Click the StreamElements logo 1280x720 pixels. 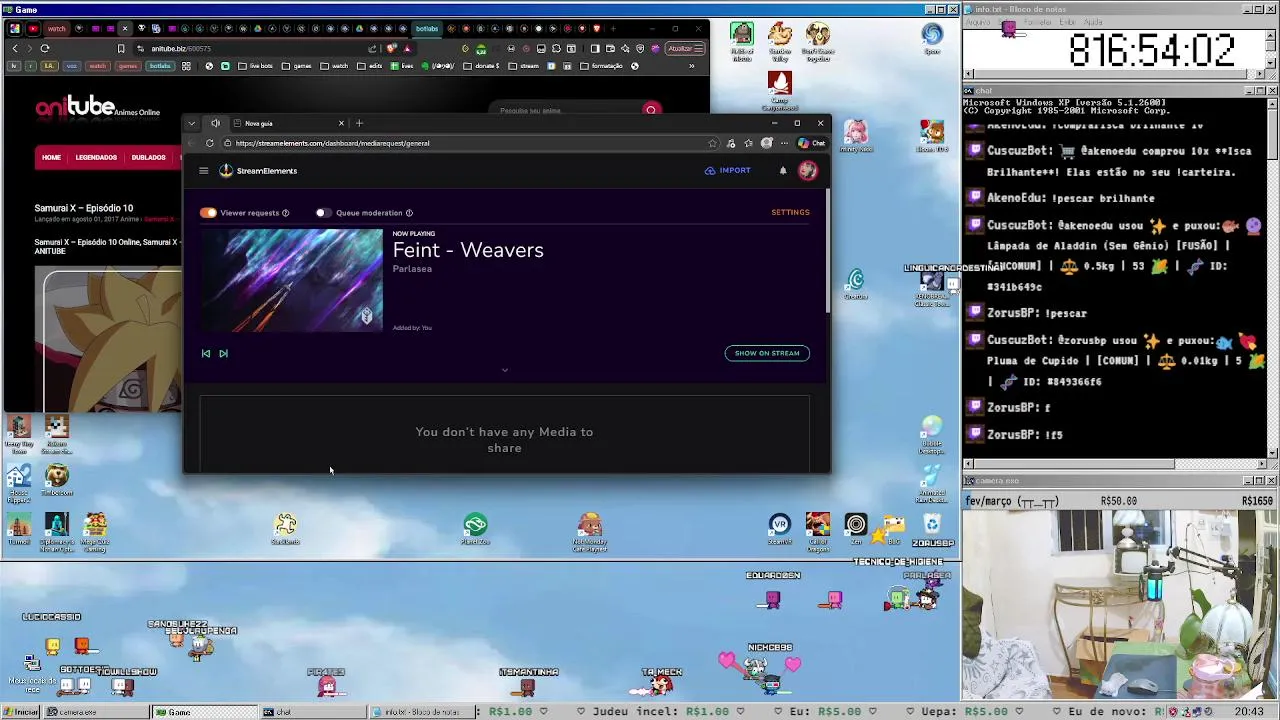tap(258, 171)
